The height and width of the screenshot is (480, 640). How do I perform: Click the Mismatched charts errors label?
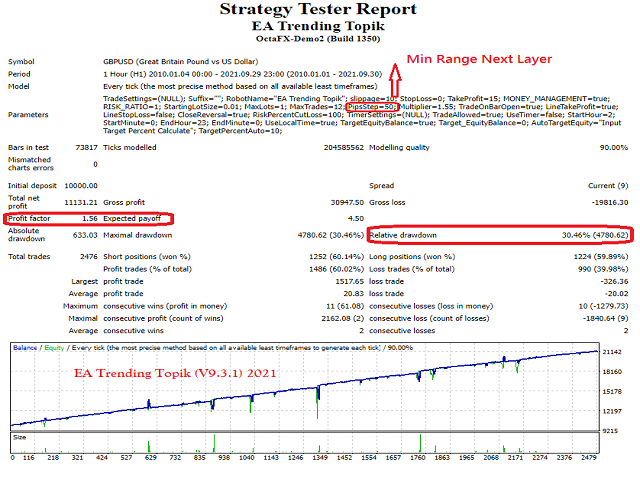click(31, 164)
